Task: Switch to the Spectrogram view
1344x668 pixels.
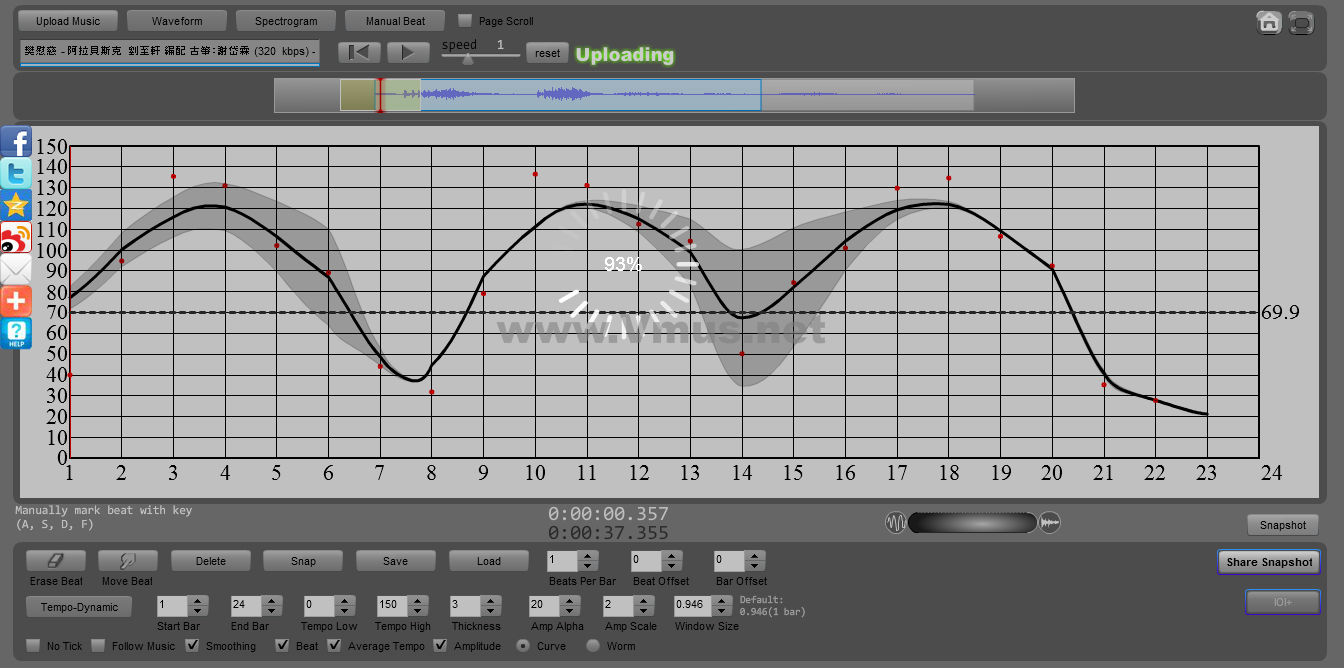Action: [286, 21]
